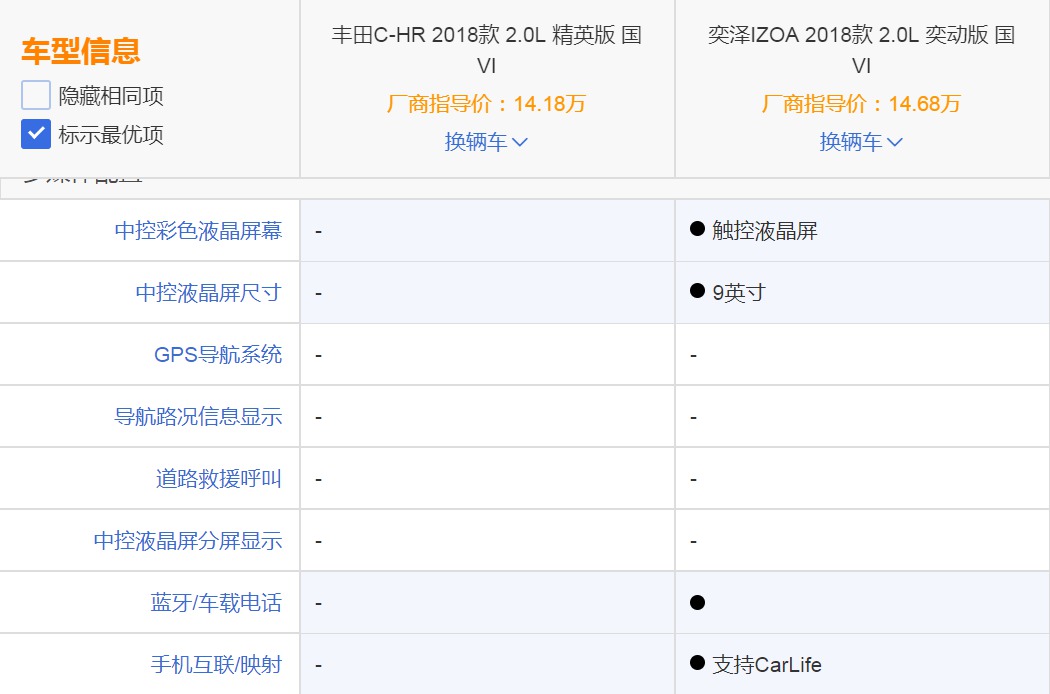Screen dimensions: 1050x694
Task: Open 换辆车 dropdown for 奕泽IZOA
Action: (861, 142)
